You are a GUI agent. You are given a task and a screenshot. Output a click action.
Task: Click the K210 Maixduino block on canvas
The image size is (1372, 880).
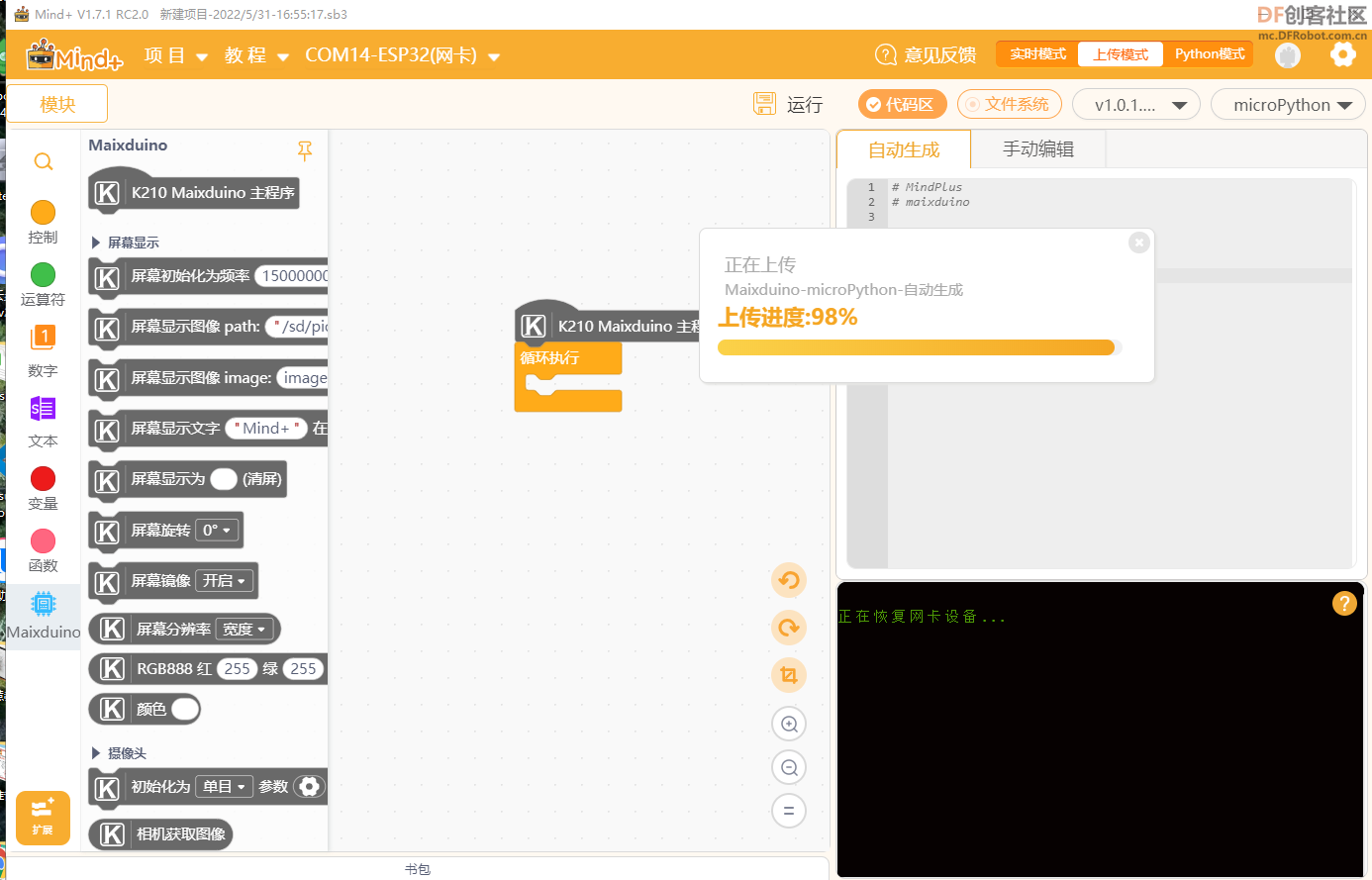coord(608,325)
